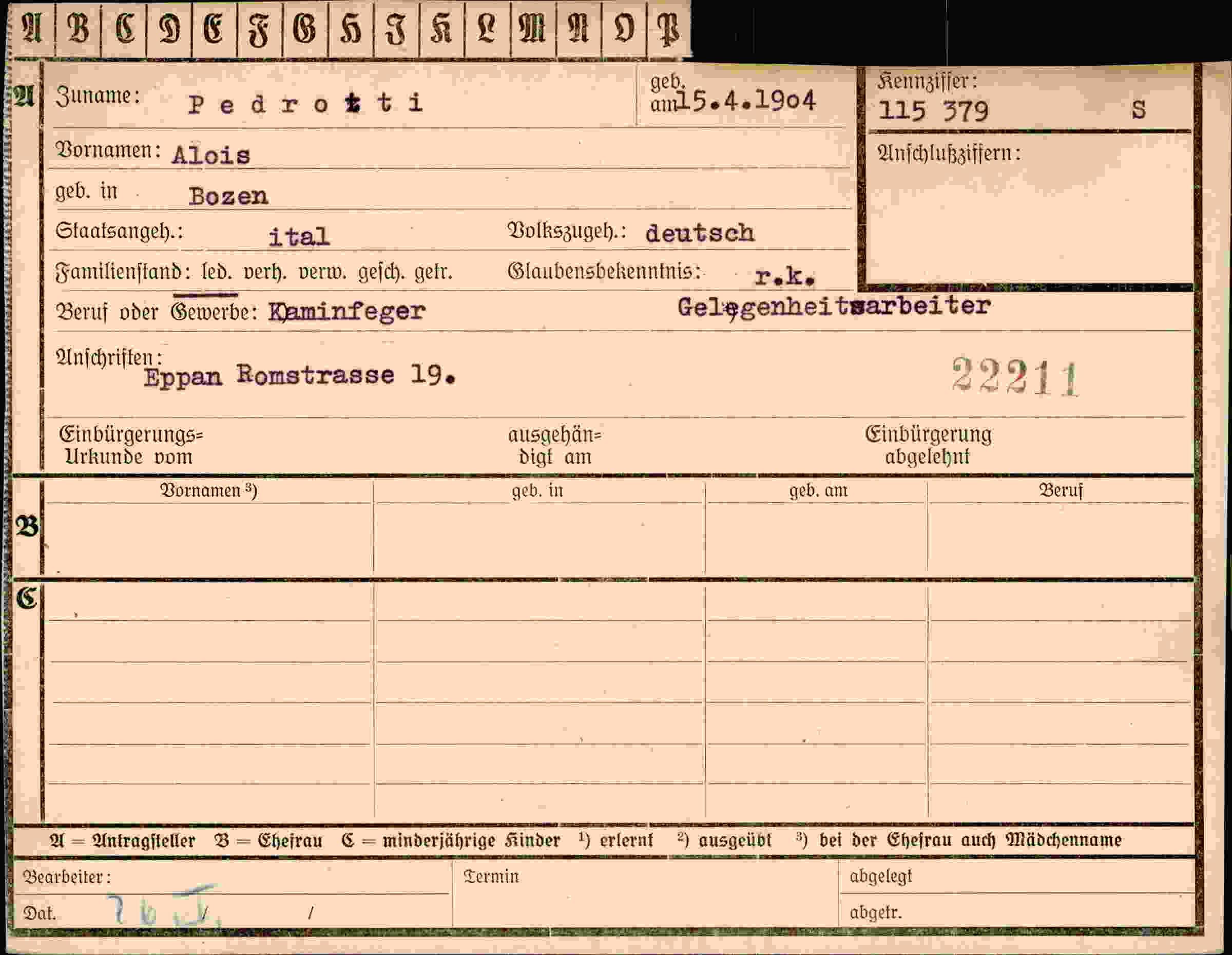1232x955 pixels.
Task: Click the legend entry "C = minderjährige Kinder"
Action: [450, 841]
